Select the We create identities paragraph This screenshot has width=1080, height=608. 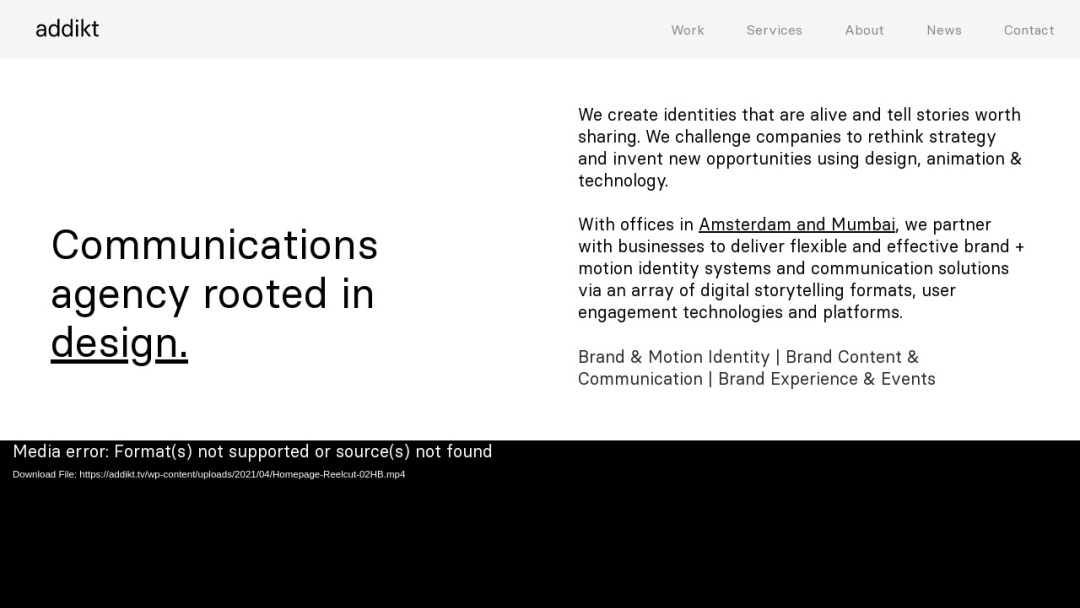click(x=799, y=147)
